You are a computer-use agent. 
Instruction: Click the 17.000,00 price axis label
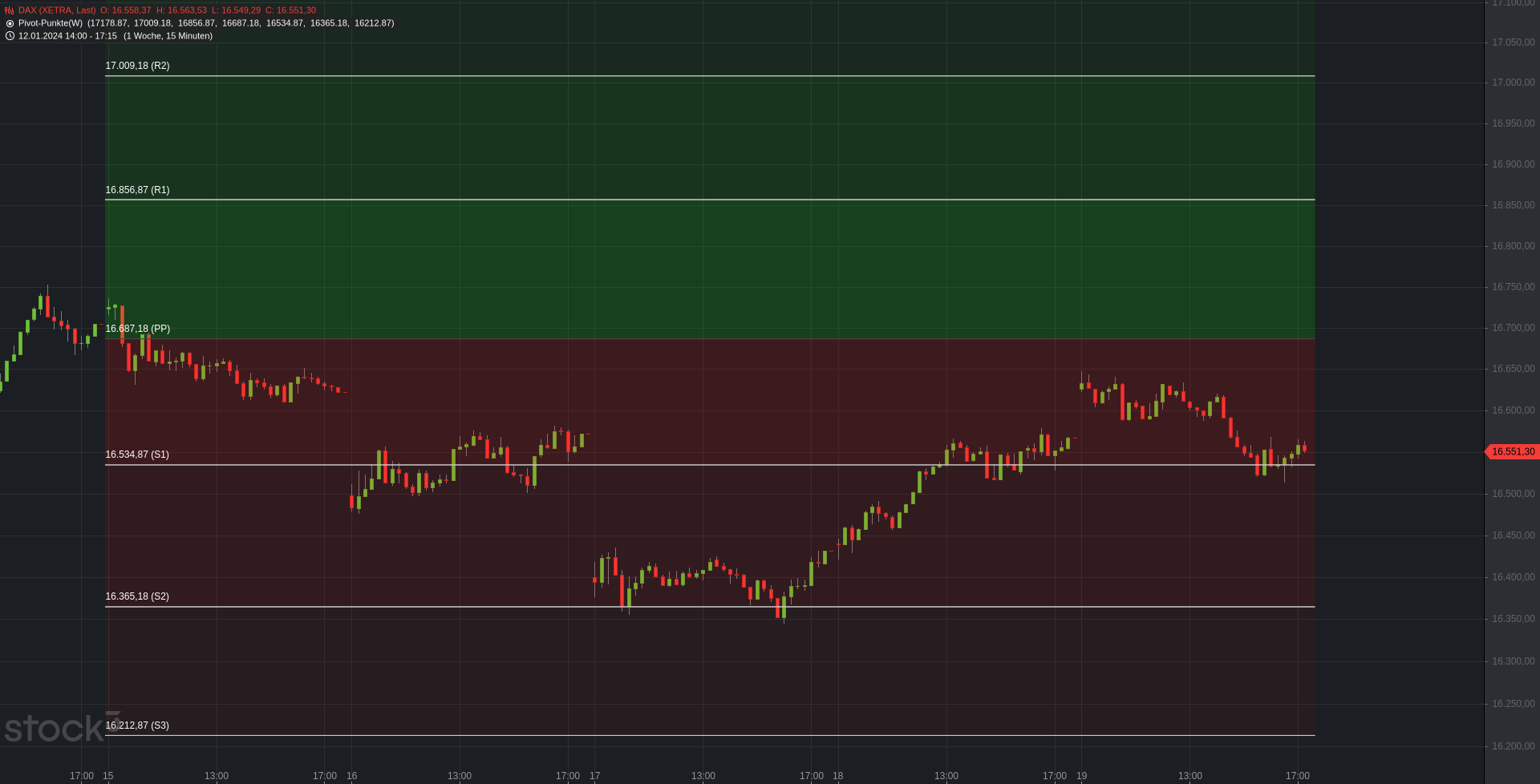click(x=1513, y=83)
